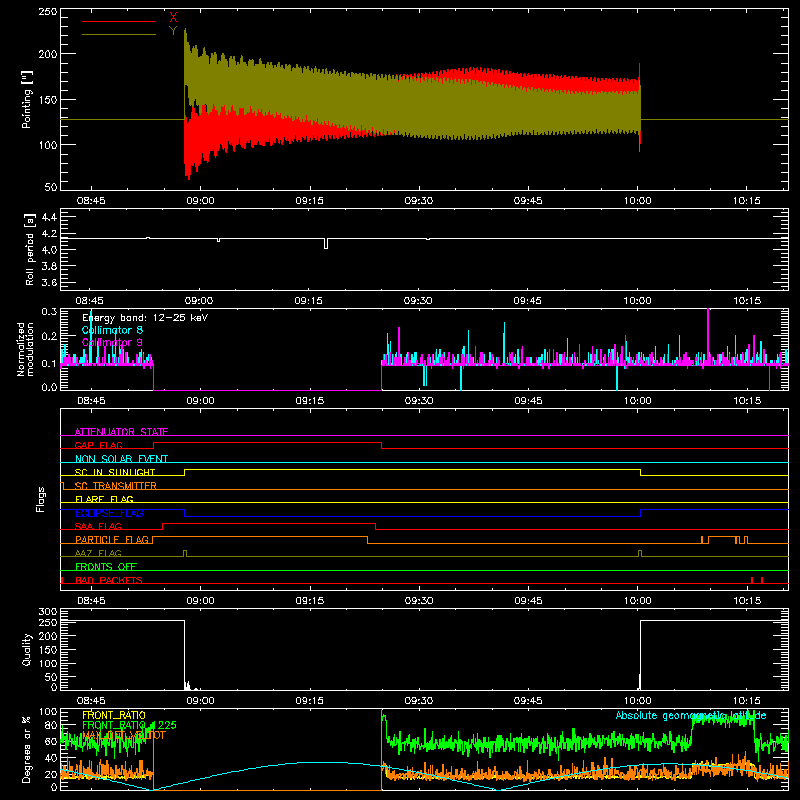Click the BAD_PACKETS spikes near 10:15
This screenshot has height=800, width=800.
click(757, 580)
